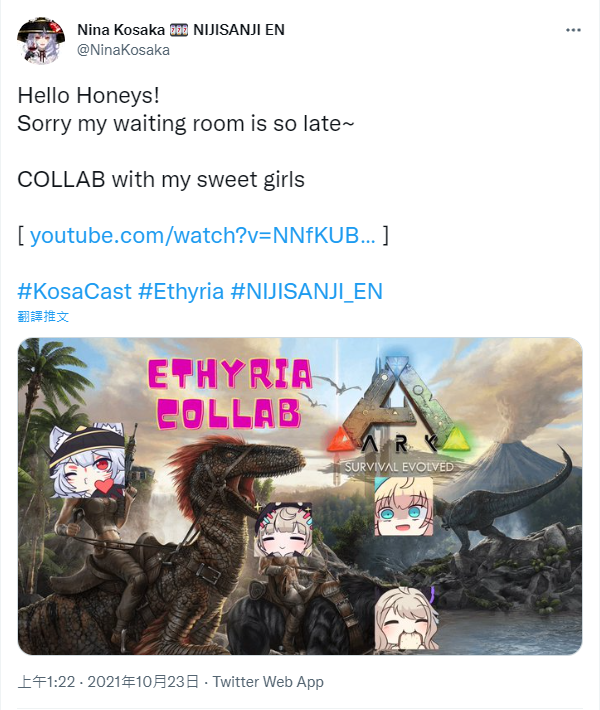Click the Twitter Web App source label
This screenshot has height=710, width=600.
tap(268, 681)
